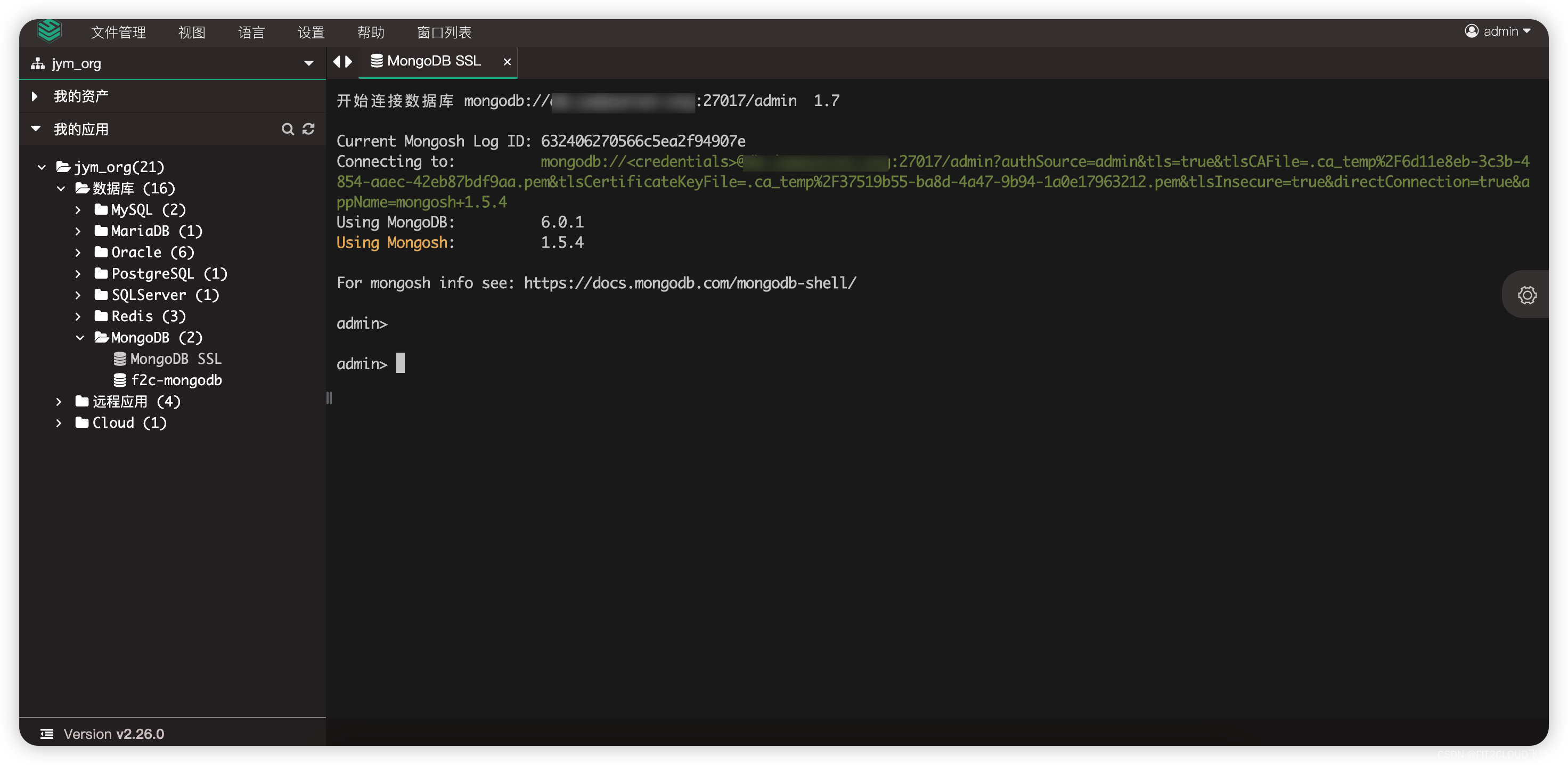Image resolution: width=1568 pixels, height=765 pixels.
Task: Click the mongodb-shell docs URL
Action: tap(690, 282)
